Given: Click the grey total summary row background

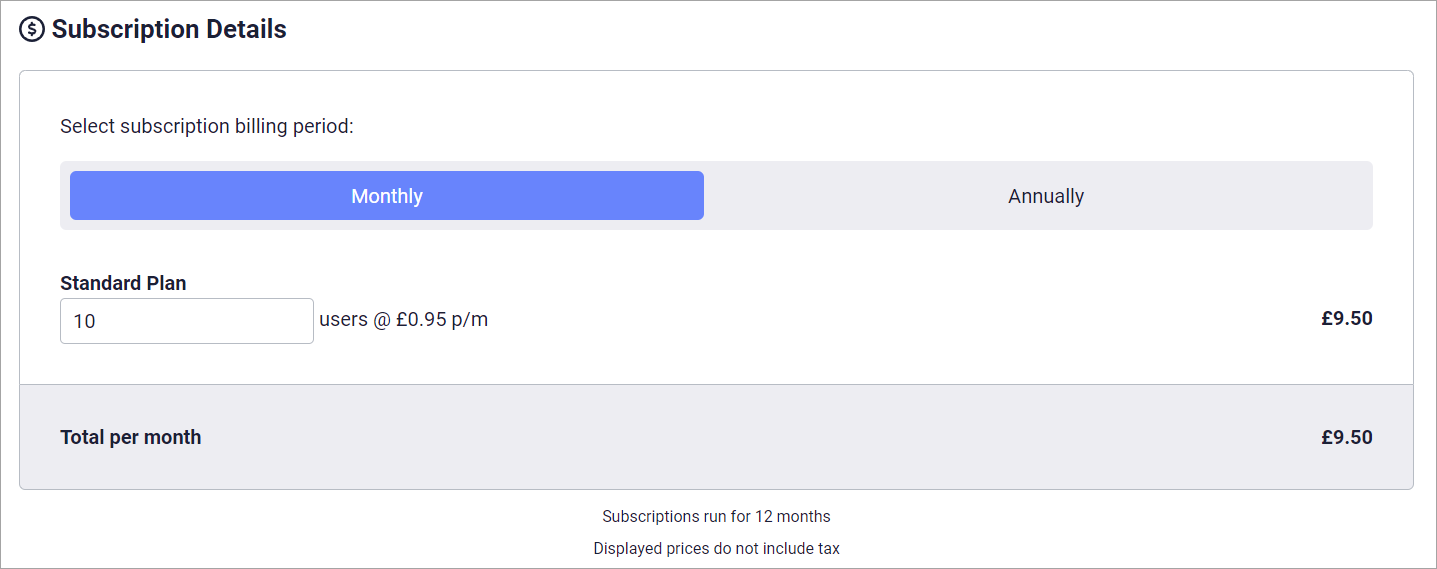Looking at the screenshot, I should 716,437.
